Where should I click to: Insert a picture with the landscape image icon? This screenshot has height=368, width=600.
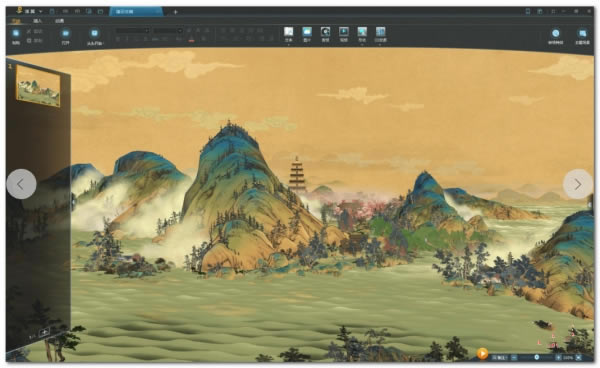pos(307,32)
